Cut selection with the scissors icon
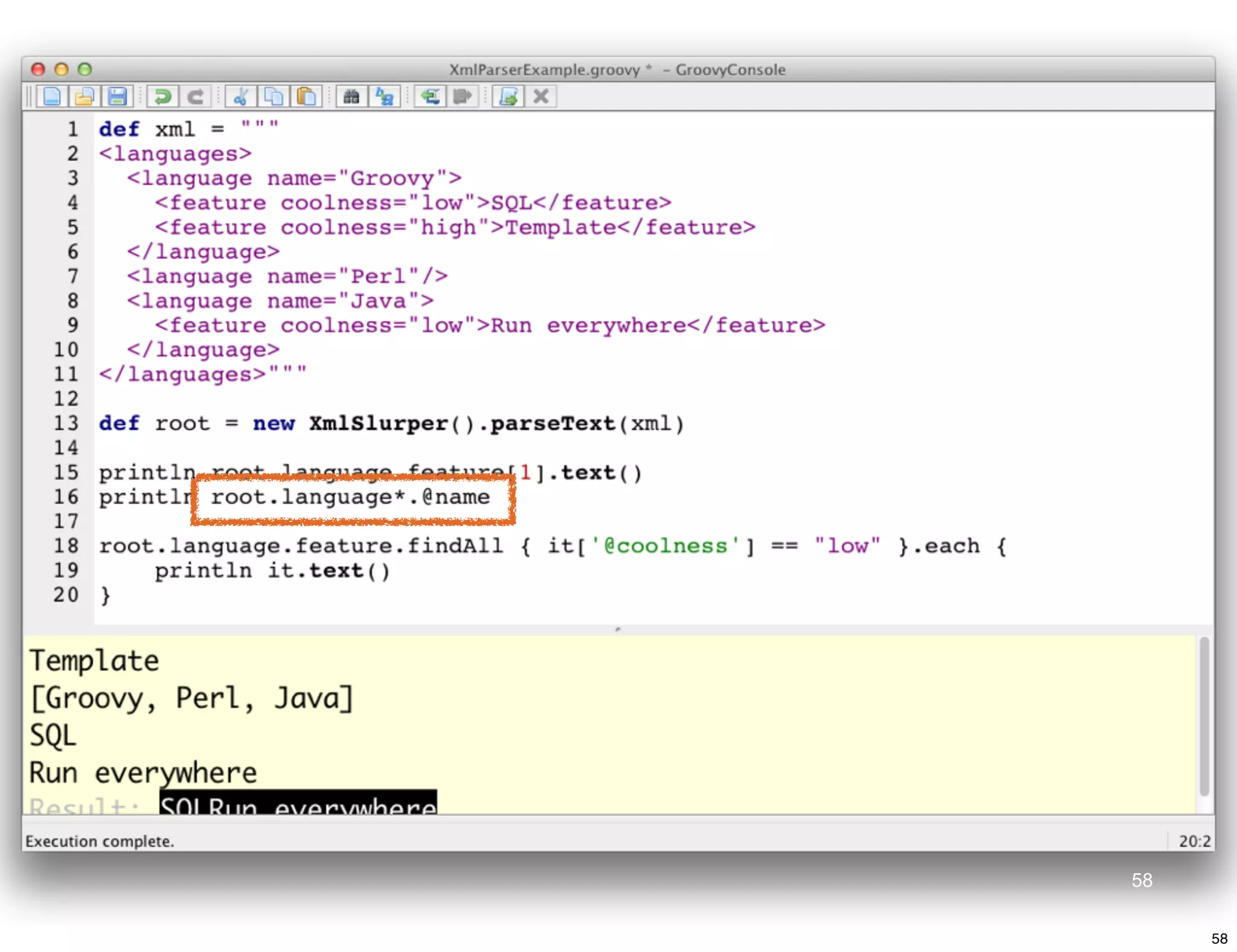The height and width of the screenshot is (952, 1237). pyautogui.click(x=240, y=97)
